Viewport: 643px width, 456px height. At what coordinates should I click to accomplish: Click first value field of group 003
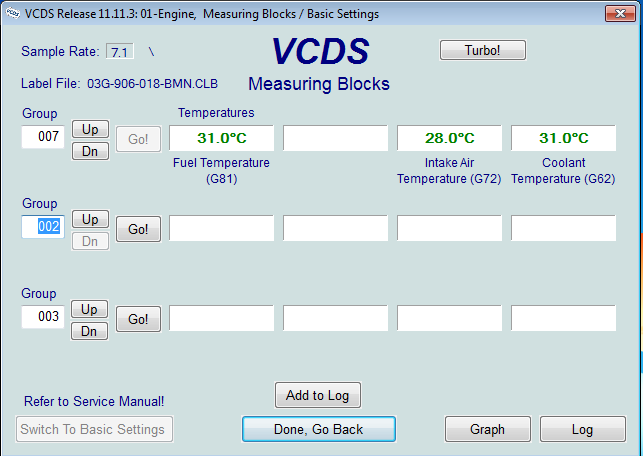click(221, 318)
